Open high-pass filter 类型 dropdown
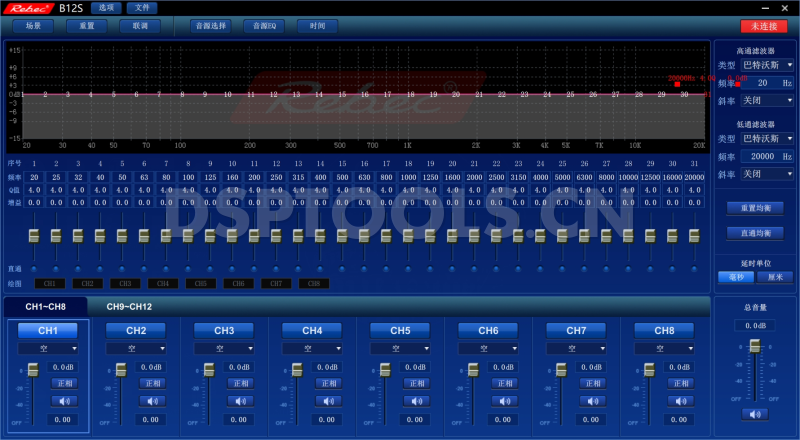 pyautogui.click(x=767, y=65)
